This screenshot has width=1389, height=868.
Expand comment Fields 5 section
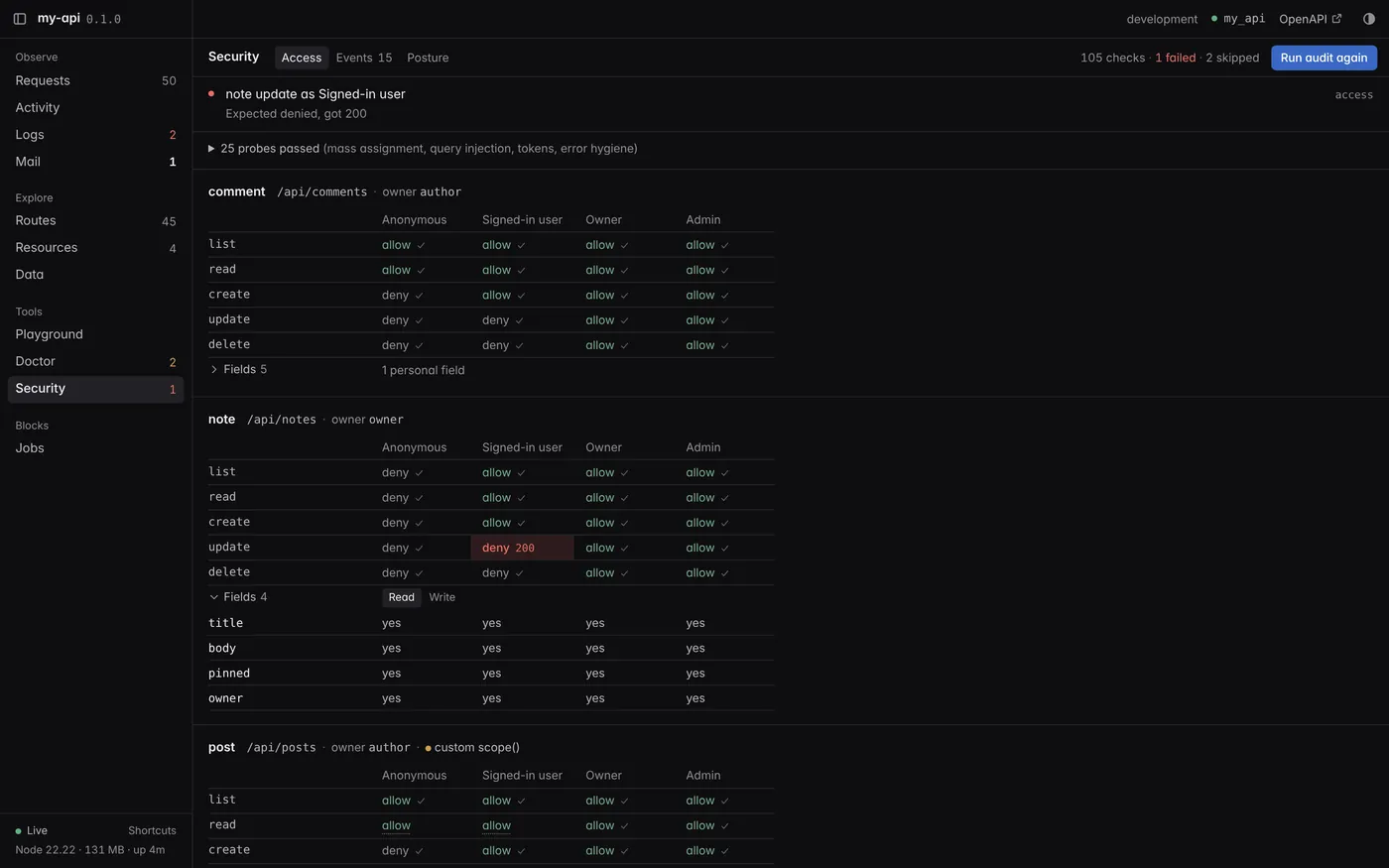click(x=238, y=369)
